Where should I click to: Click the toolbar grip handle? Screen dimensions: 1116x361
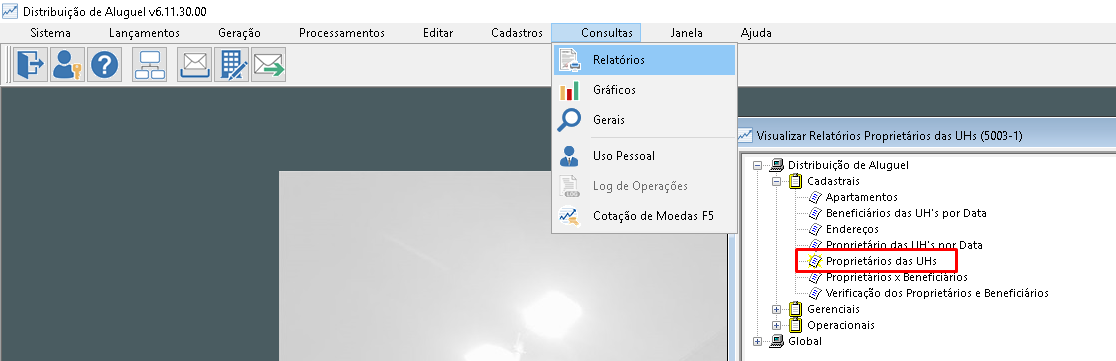(x=8, y=65)
